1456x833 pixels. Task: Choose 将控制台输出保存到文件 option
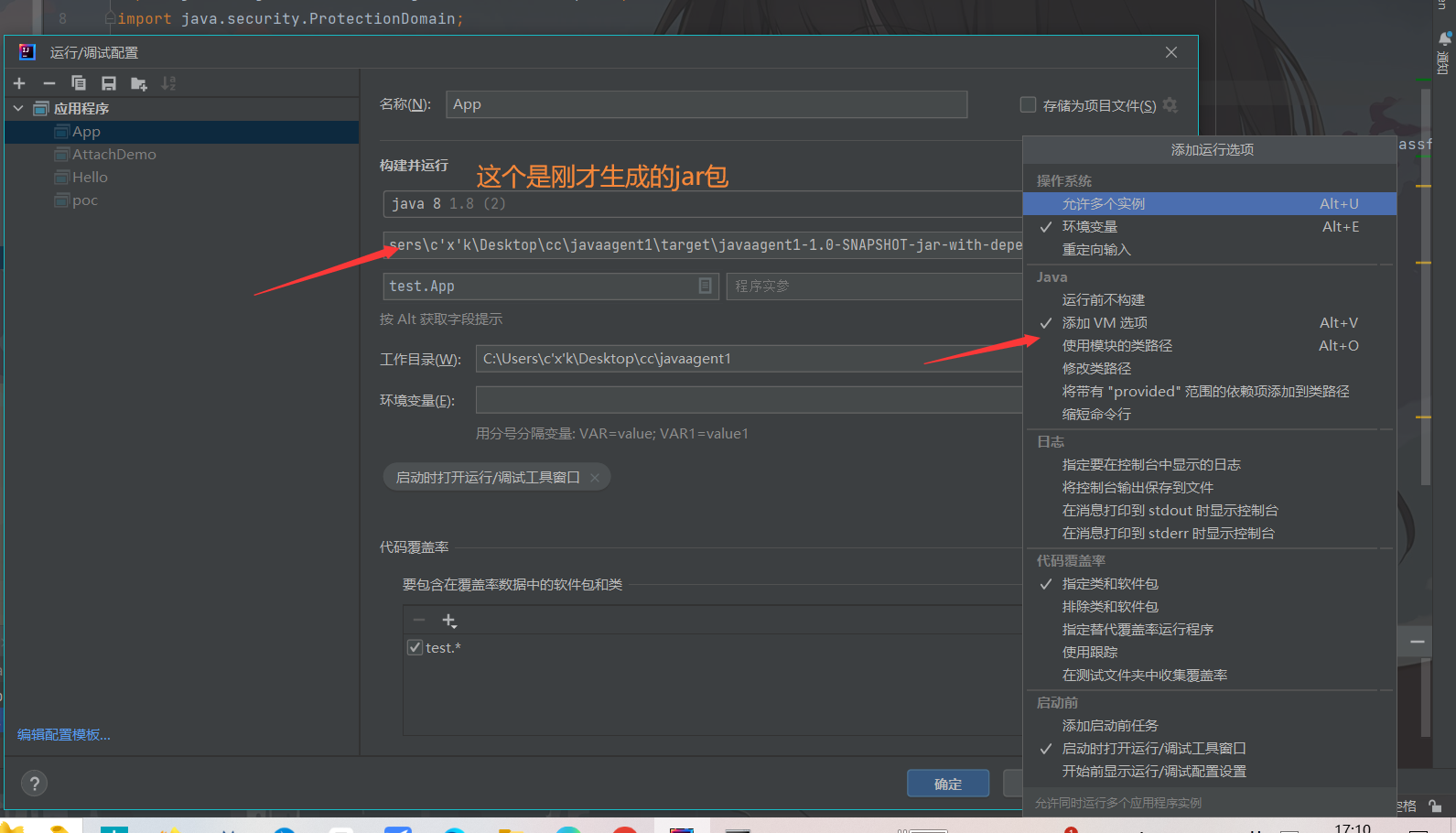click(x=1210, y=487)
